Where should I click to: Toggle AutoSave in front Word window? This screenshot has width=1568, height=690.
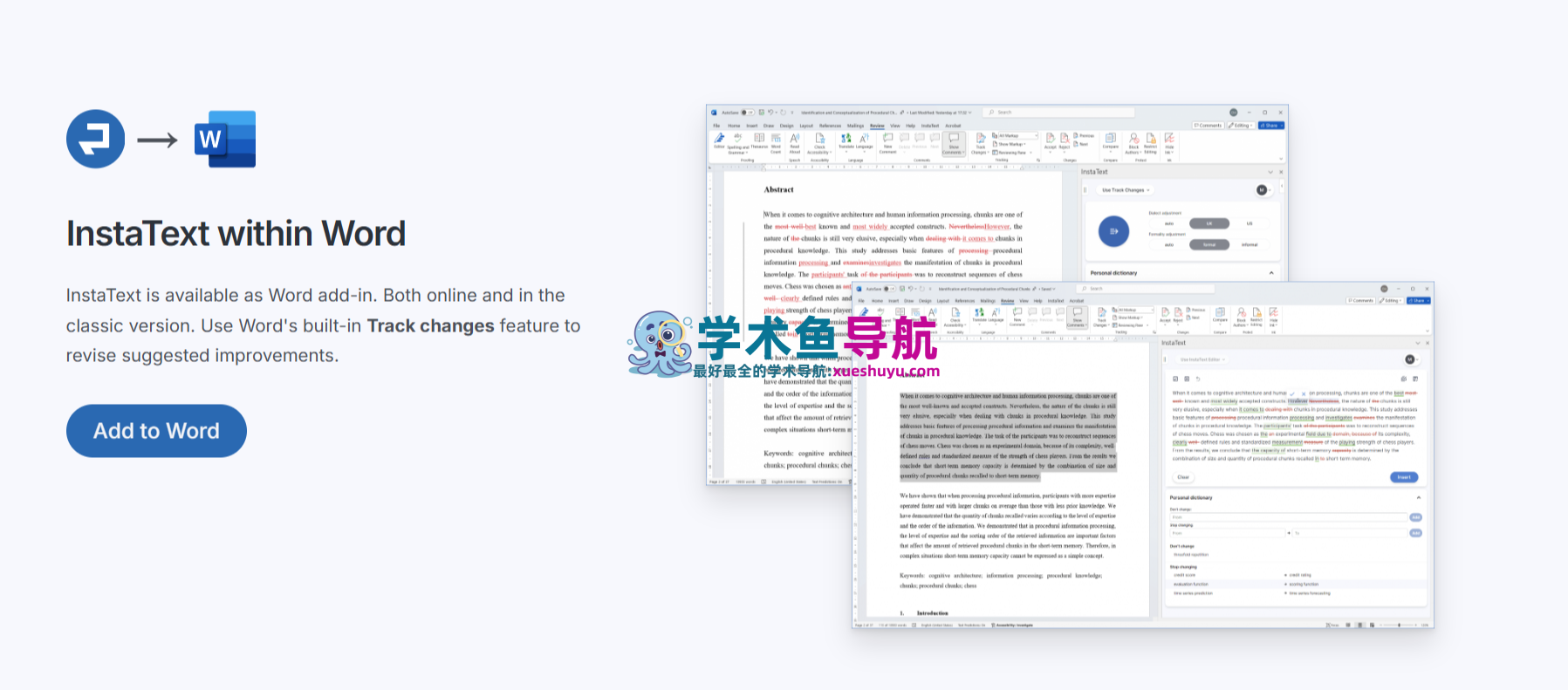pos(889,289)
